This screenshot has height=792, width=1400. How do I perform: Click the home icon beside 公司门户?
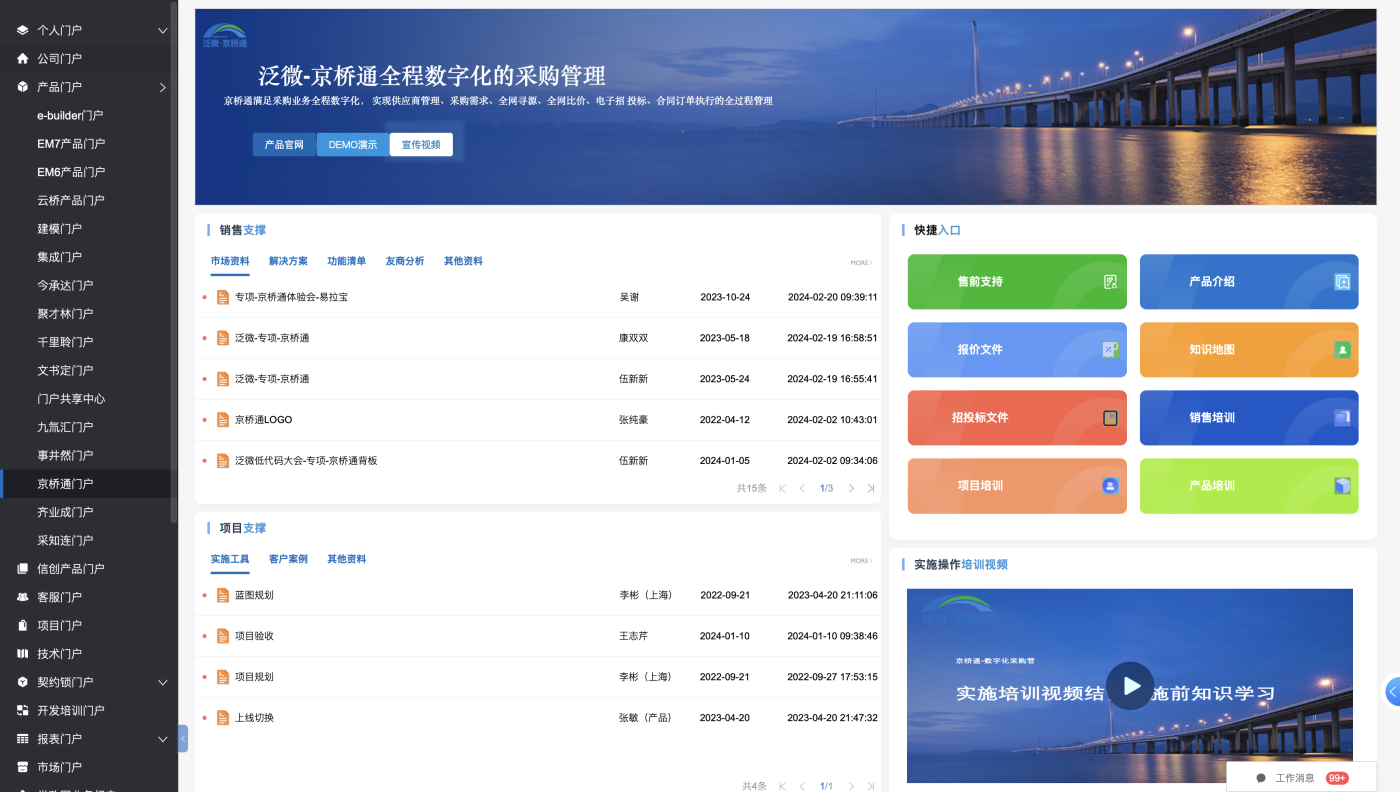tap(22, 59)
